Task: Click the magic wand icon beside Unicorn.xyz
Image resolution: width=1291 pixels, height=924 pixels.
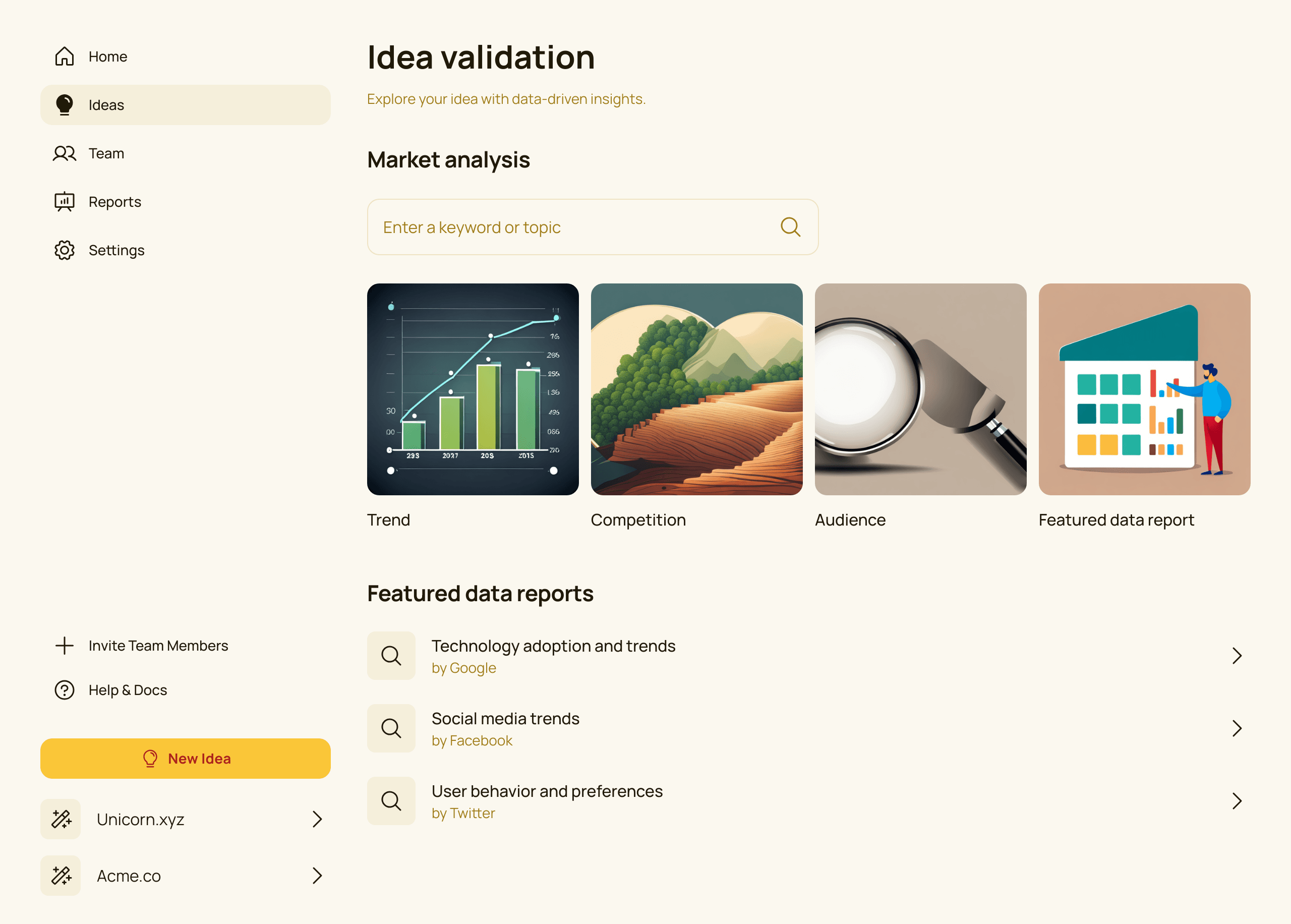Action: [x=61, y=819]
